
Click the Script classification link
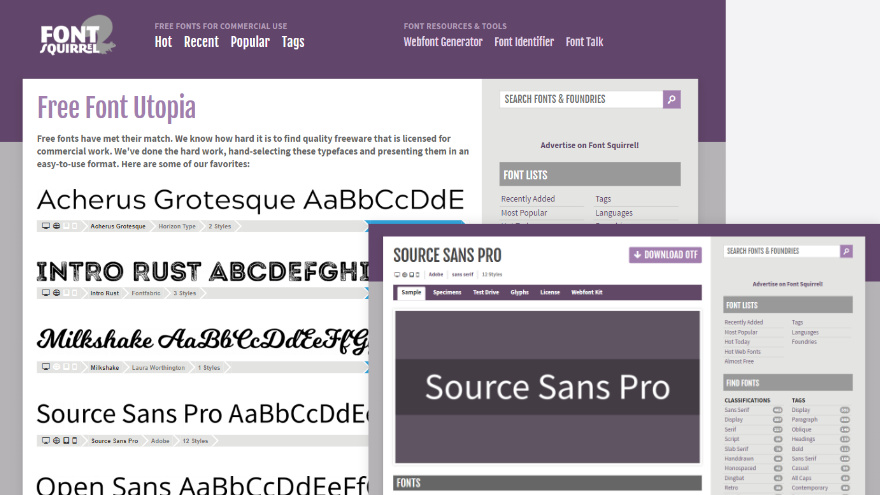pyautogui.click(x=733, y=437)
